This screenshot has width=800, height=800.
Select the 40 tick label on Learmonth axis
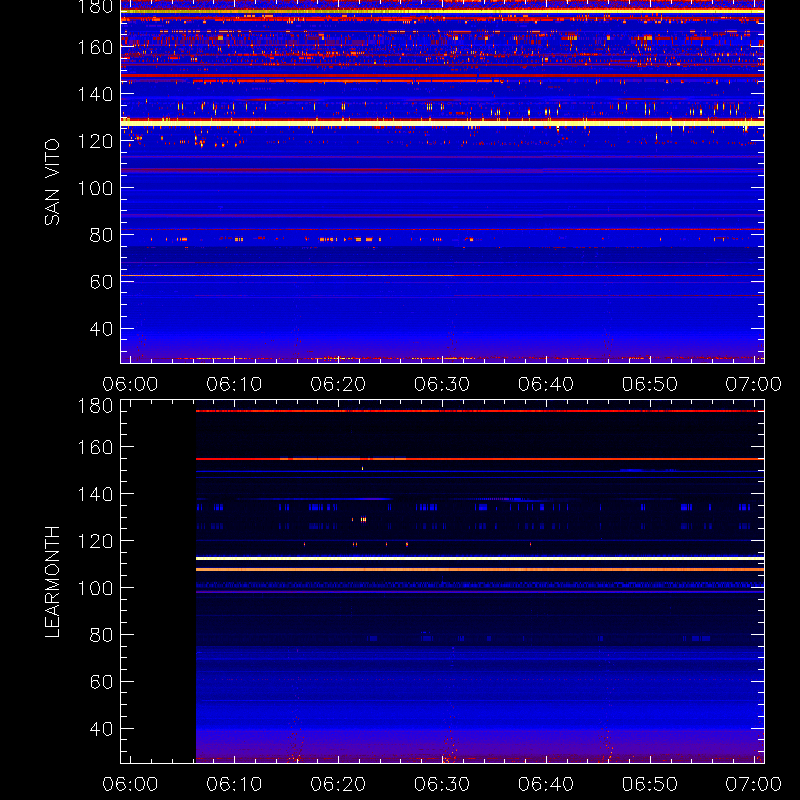point(101,729)
